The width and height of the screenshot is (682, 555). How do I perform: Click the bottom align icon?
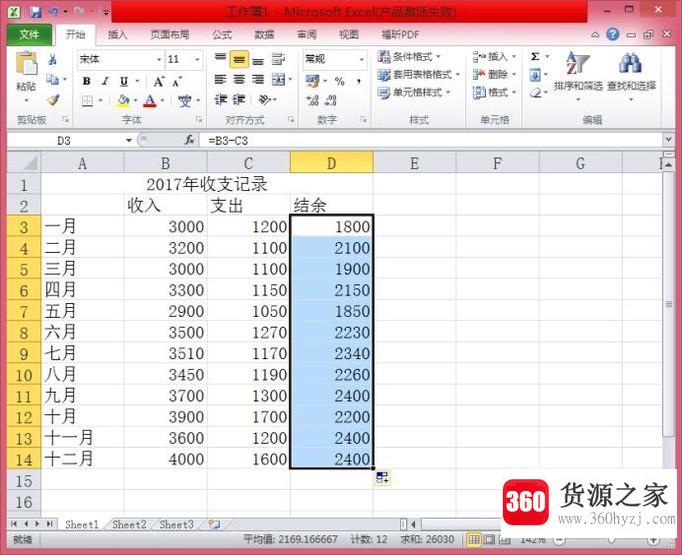click(258, 60)
